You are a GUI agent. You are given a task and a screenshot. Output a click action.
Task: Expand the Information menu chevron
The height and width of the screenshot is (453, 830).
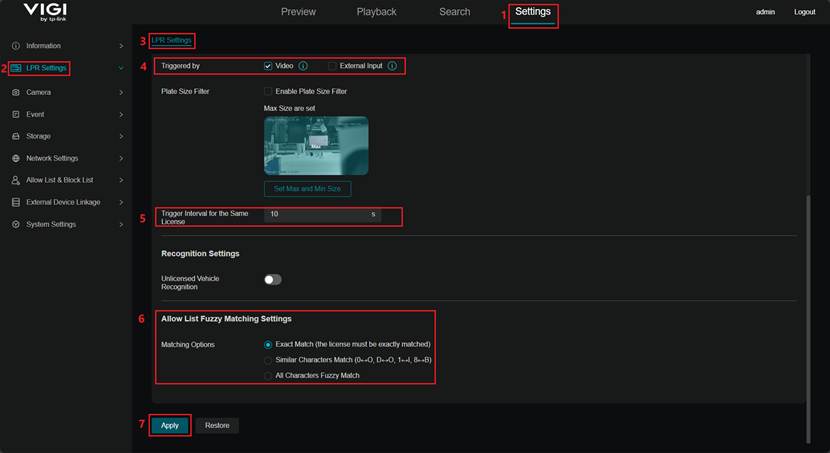click(121, 46)
